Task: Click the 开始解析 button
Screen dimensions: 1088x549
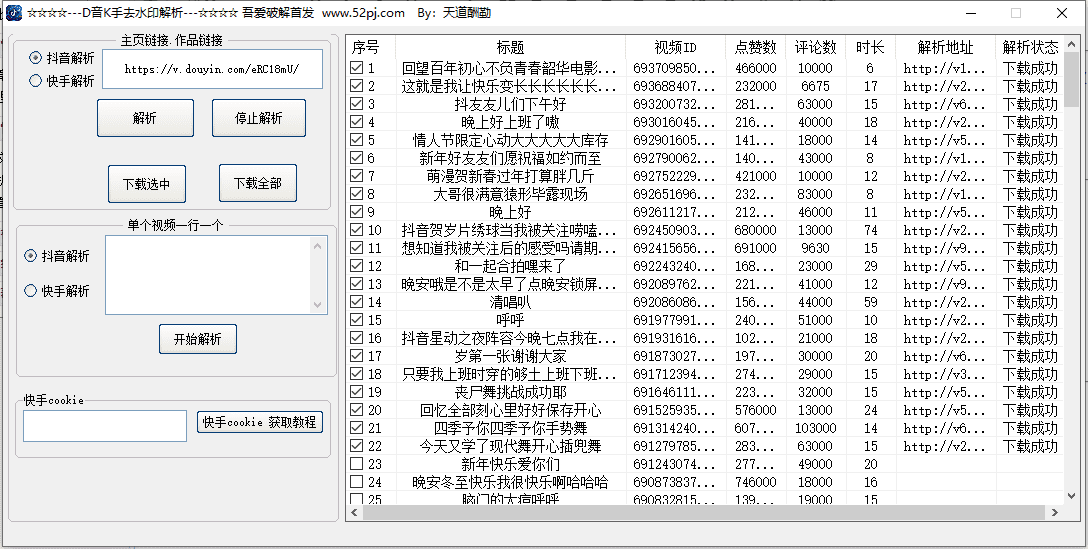Action: [x=198, y=339]
